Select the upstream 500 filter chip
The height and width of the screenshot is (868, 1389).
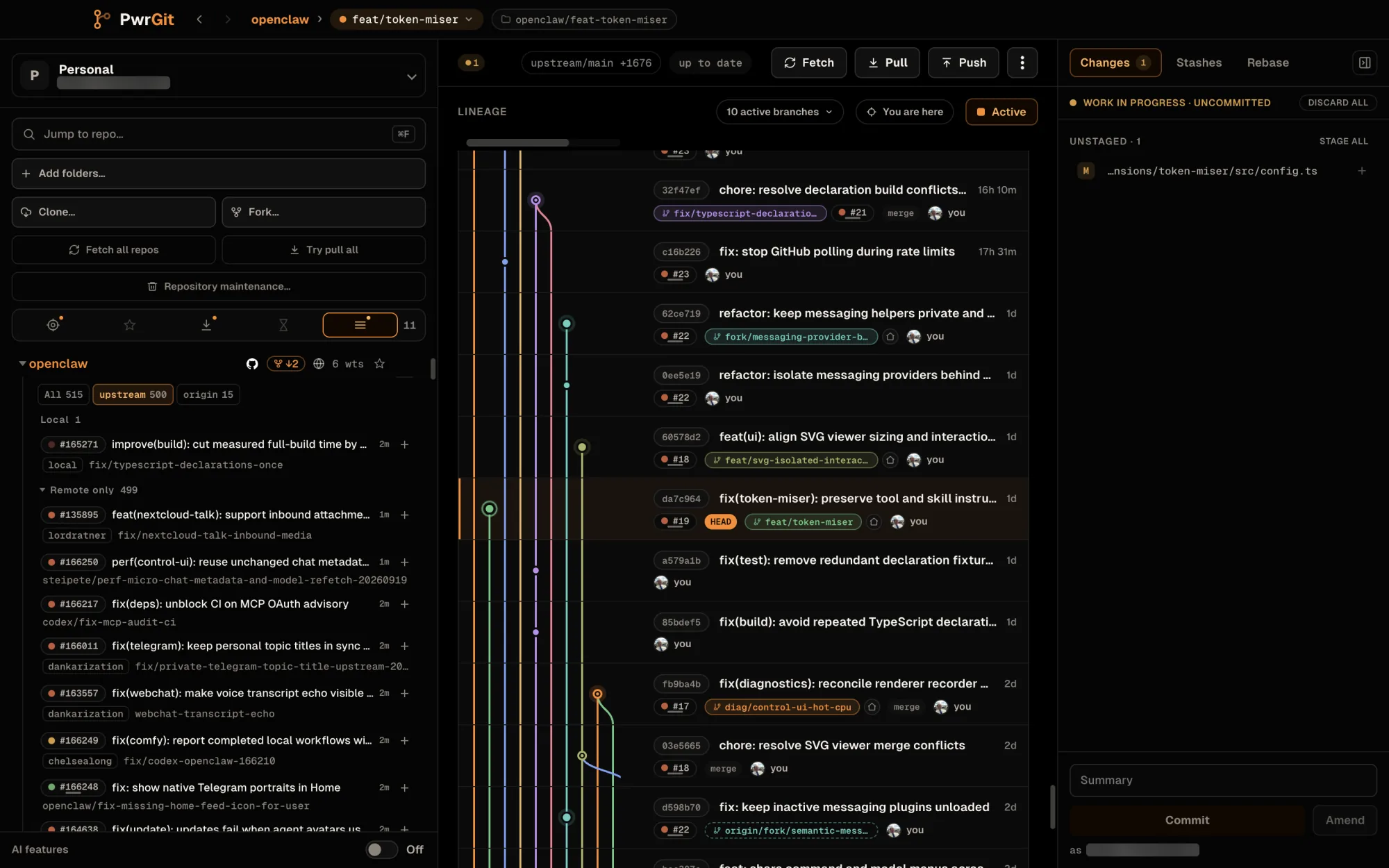click(133, 394)
